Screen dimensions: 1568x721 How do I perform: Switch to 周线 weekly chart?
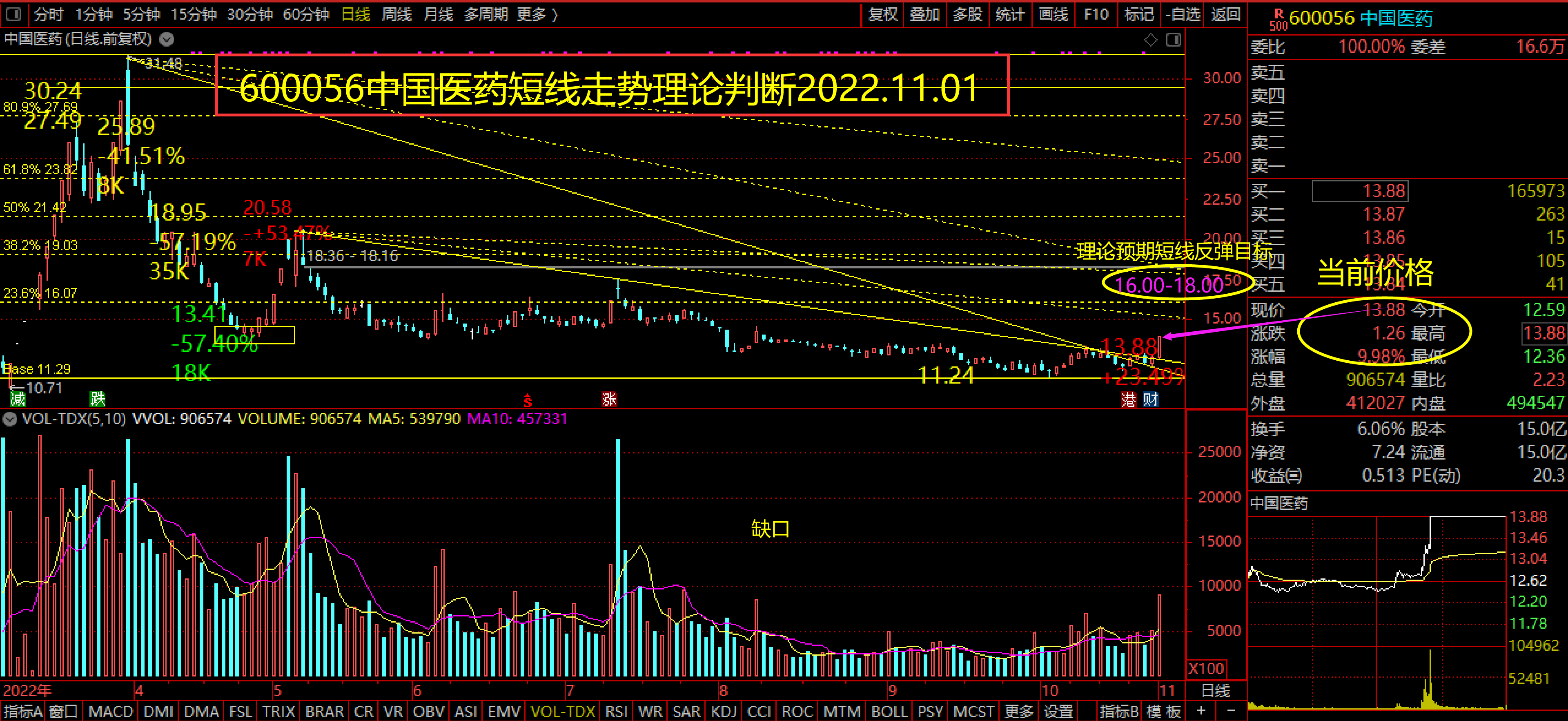coord(396,14)
